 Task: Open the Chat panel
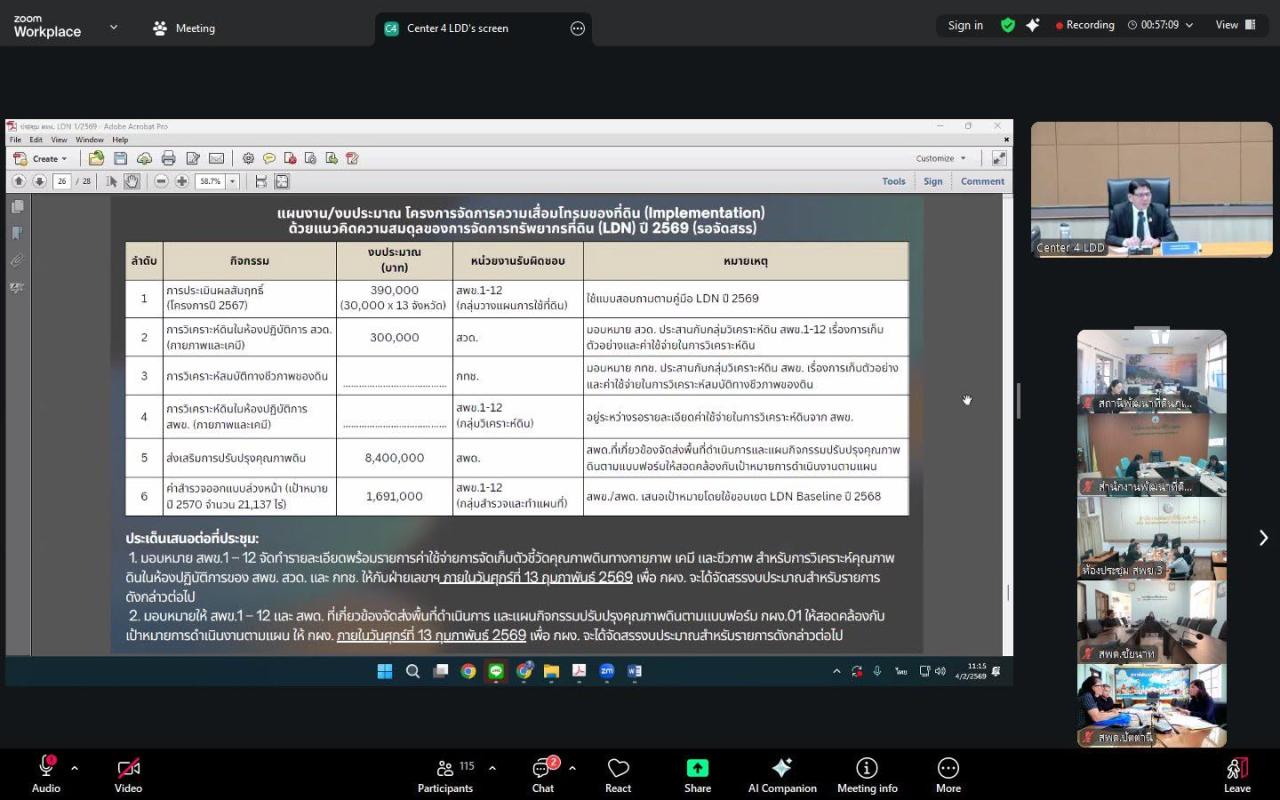543,774
